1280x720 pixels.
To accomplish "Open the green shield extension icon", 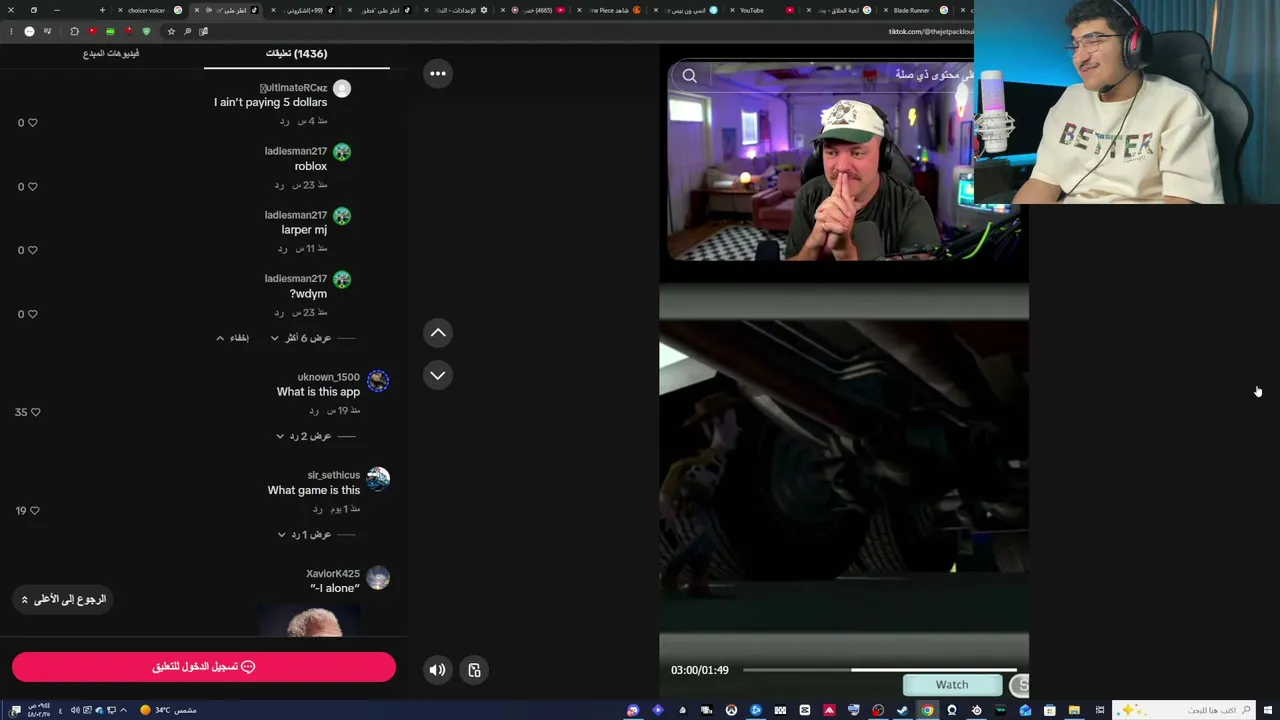I will (146, 31).
